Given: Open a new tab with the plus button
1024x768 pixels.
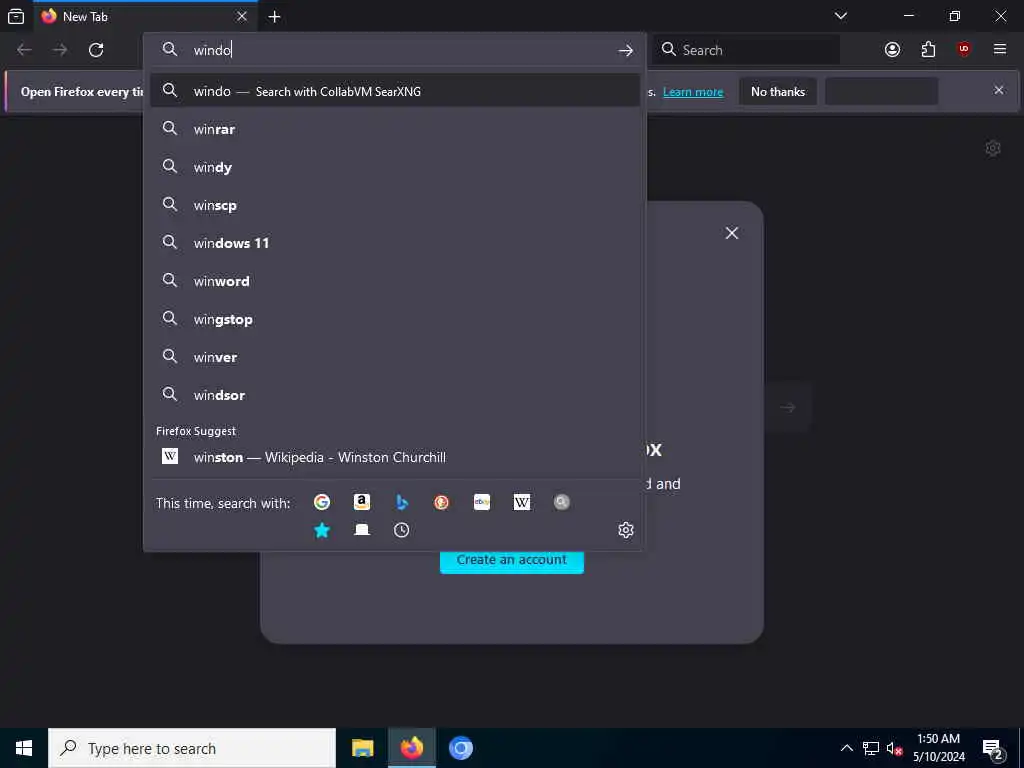Looking at the screenshot, I should tap(274, 17).
